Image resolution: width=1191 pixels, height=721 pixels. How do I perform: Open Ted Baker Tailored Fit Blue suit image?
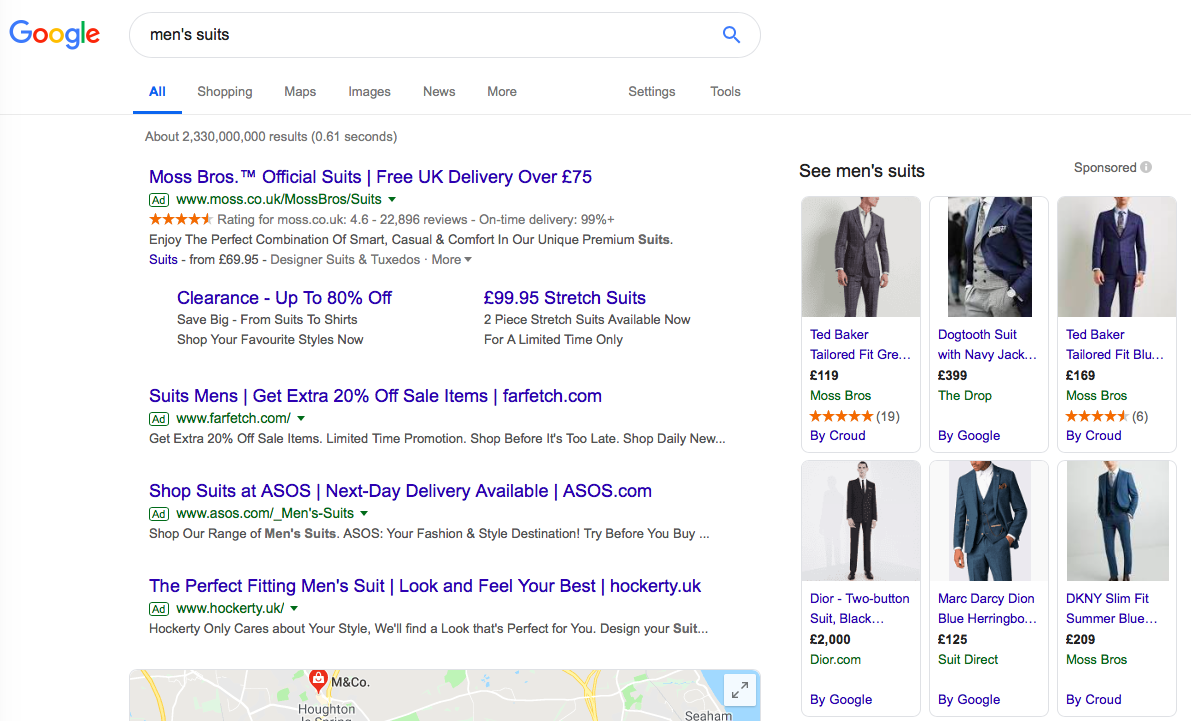[1117, 257]
